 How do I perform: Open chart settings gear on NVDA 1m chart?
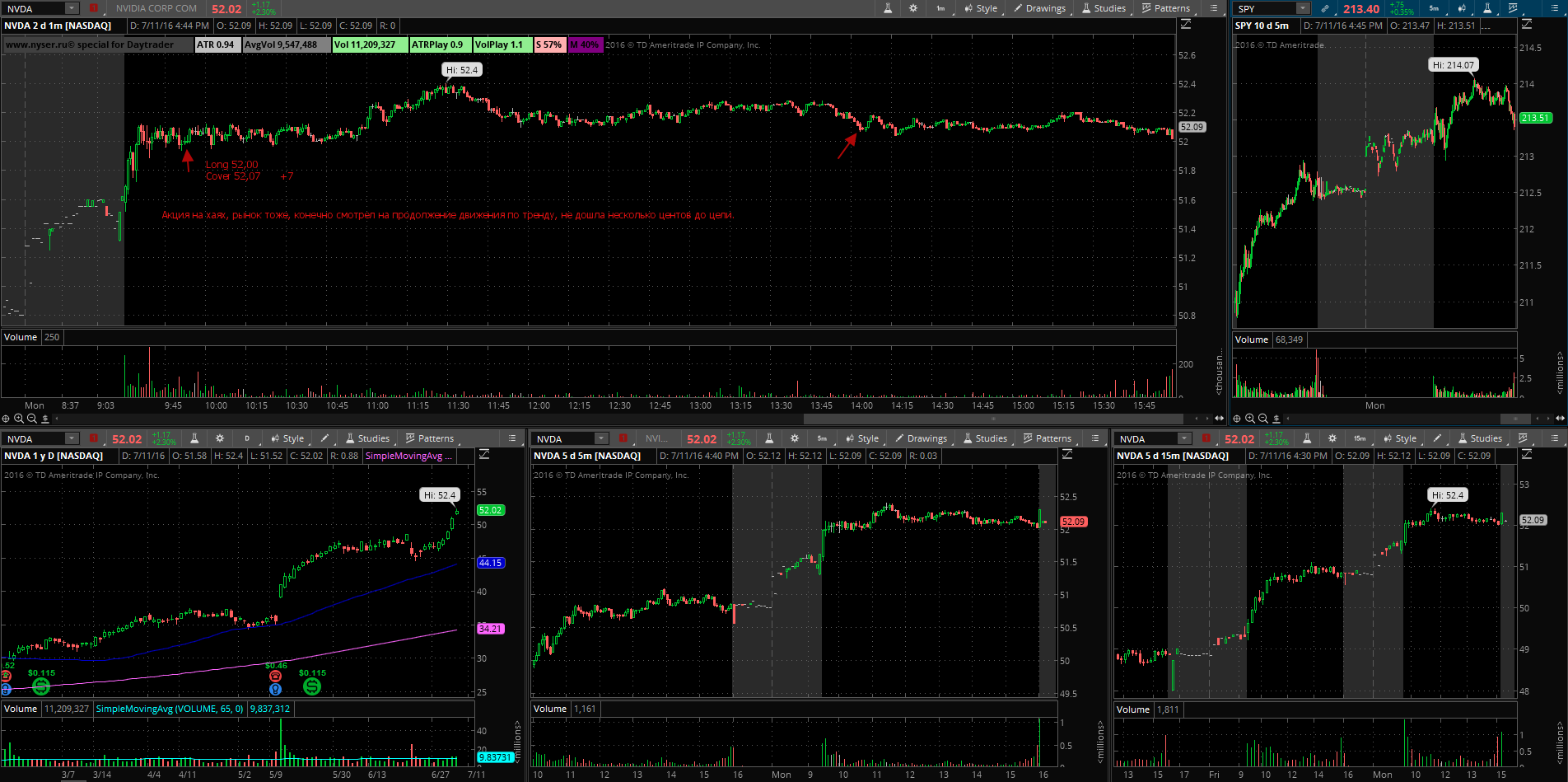pos(913,8)
